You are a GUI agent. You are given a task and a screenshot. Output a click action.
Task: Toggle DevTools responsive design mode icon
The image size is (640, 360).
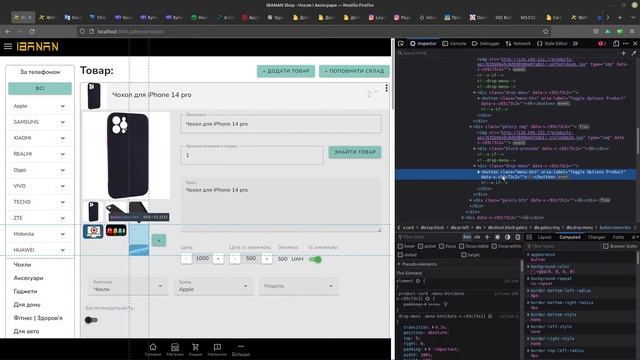pyautogui.click(x=616, y=43)
